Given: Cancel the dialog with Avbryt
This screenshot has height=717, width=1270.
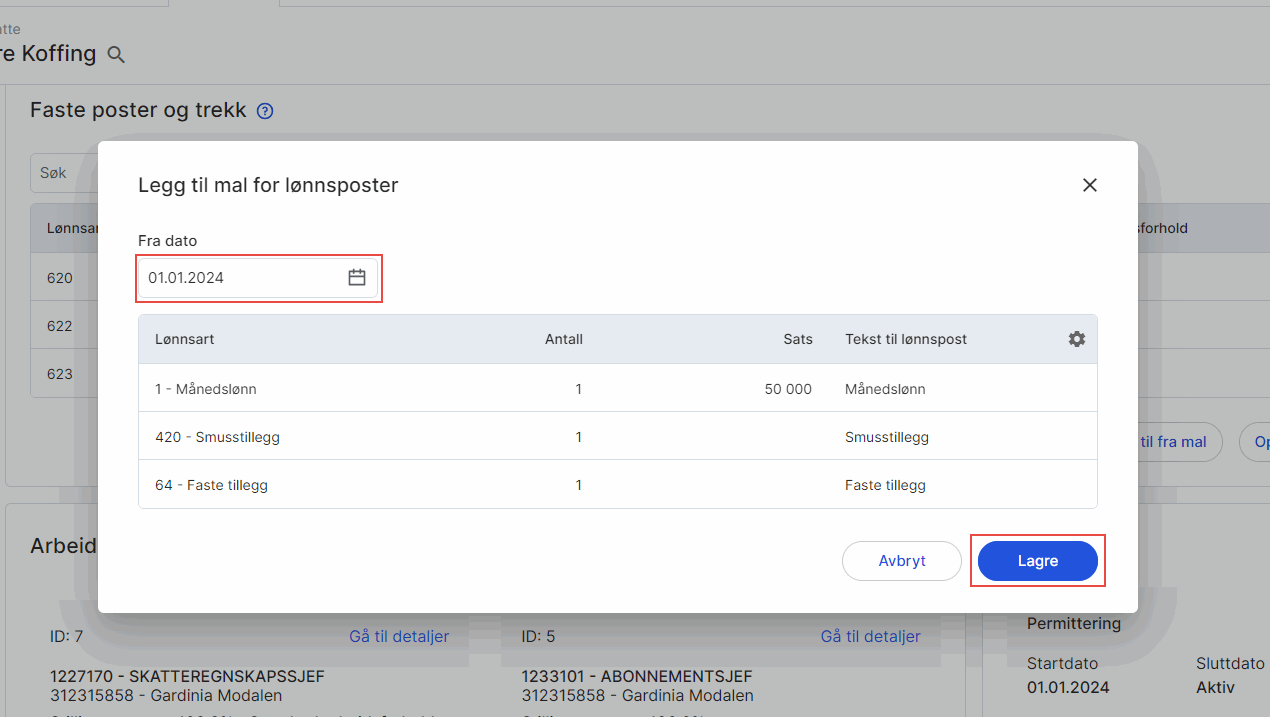Looking at the screenshot, I should pos(901,561).
